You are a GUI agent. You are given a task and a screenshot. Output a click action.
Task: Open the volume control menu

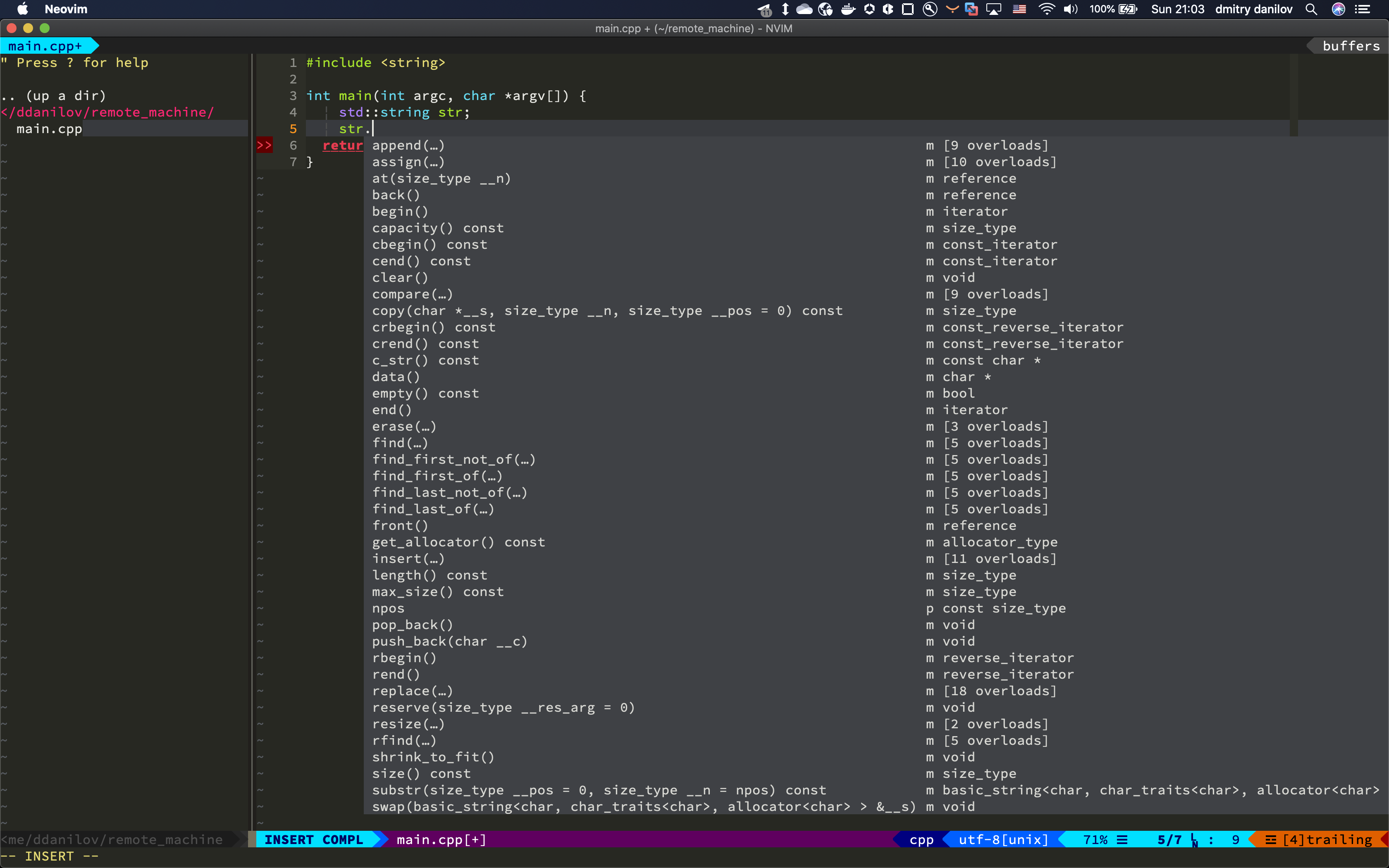coord(1070,9)
